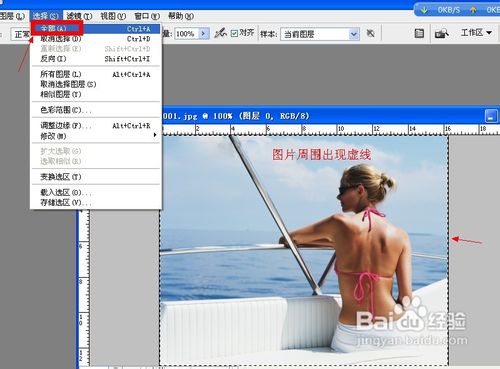Open the 滤镜(T) filter menu

pyautogui.click(x=79, y=16)
